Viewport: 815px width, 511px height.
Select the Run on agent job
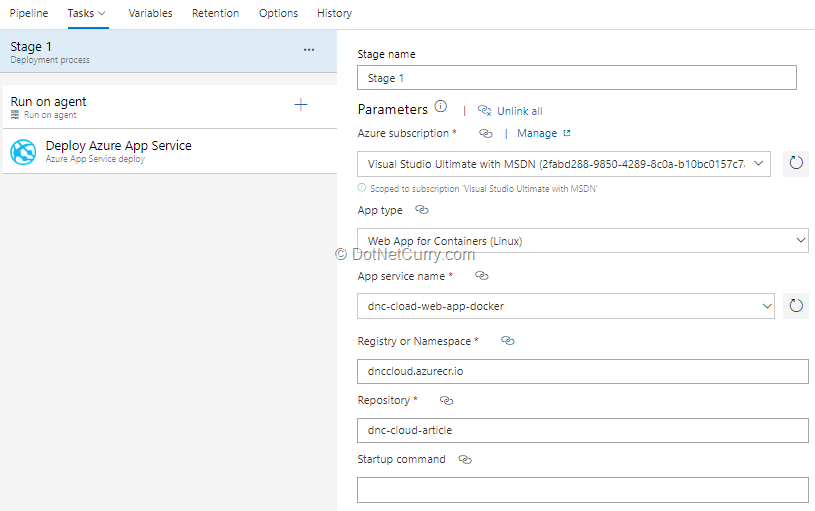(x=170, y=107)
